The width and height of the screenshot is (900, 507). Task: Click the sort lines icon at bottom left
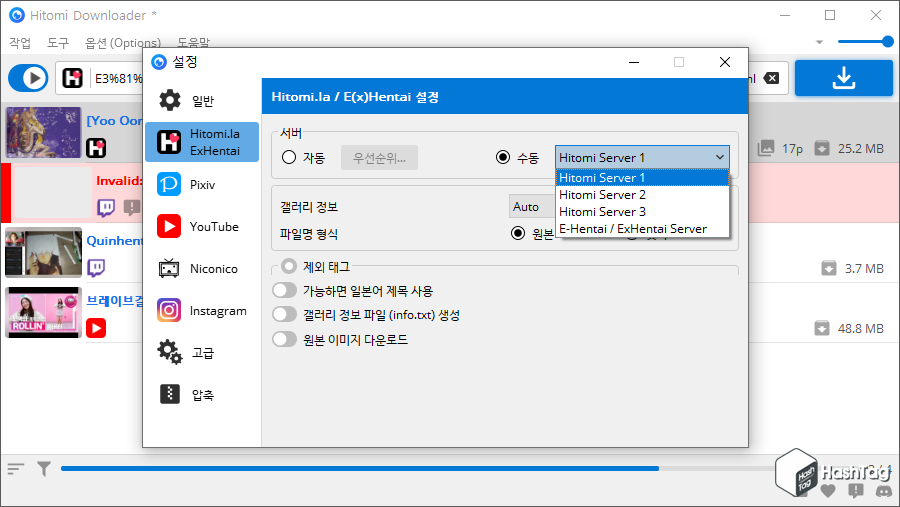pyautogui.click(x=15, y=469)
